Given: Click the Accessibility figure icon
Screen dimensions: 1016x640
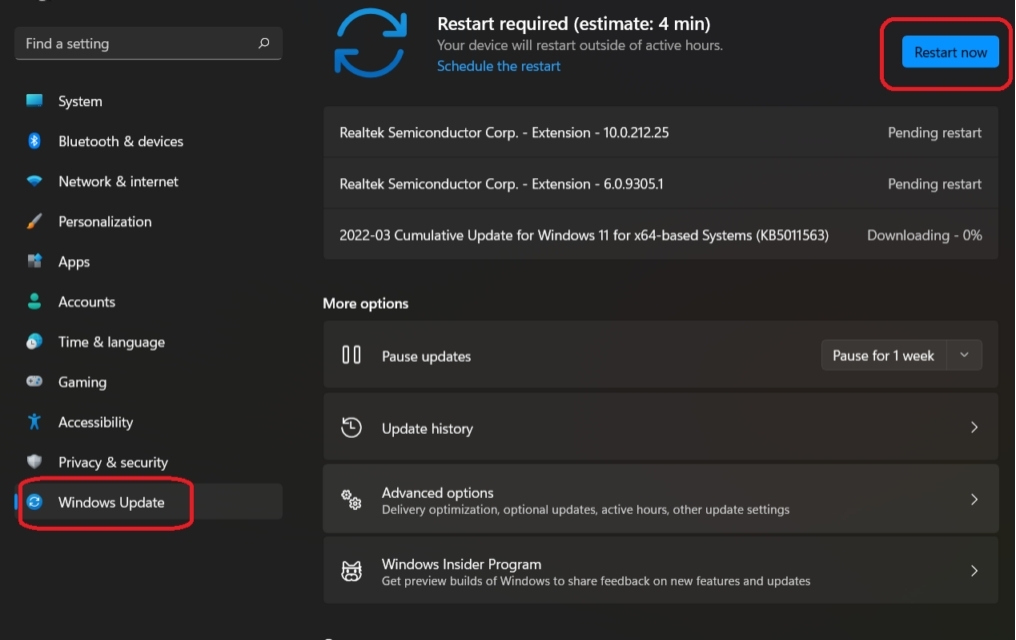Looking at the screenshot, I should point(35,422).
